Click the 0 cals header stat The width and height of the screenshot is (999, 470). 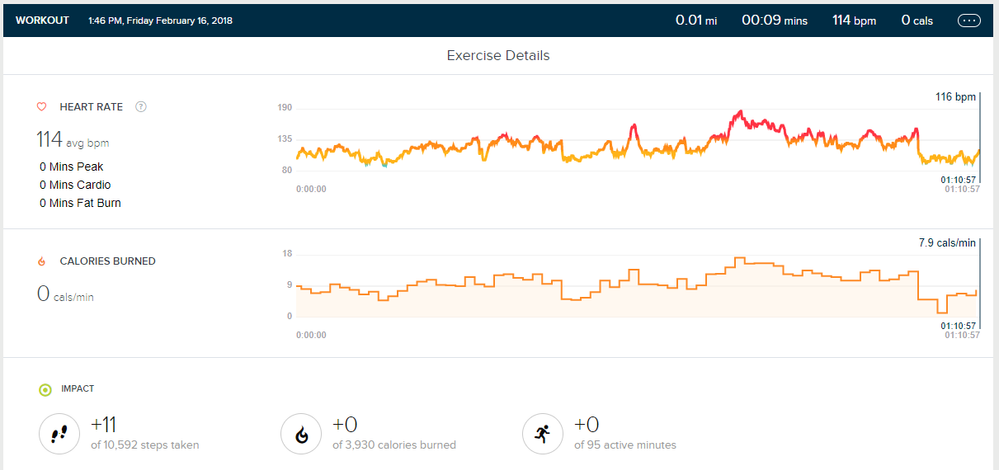click(x=918, y=20)
